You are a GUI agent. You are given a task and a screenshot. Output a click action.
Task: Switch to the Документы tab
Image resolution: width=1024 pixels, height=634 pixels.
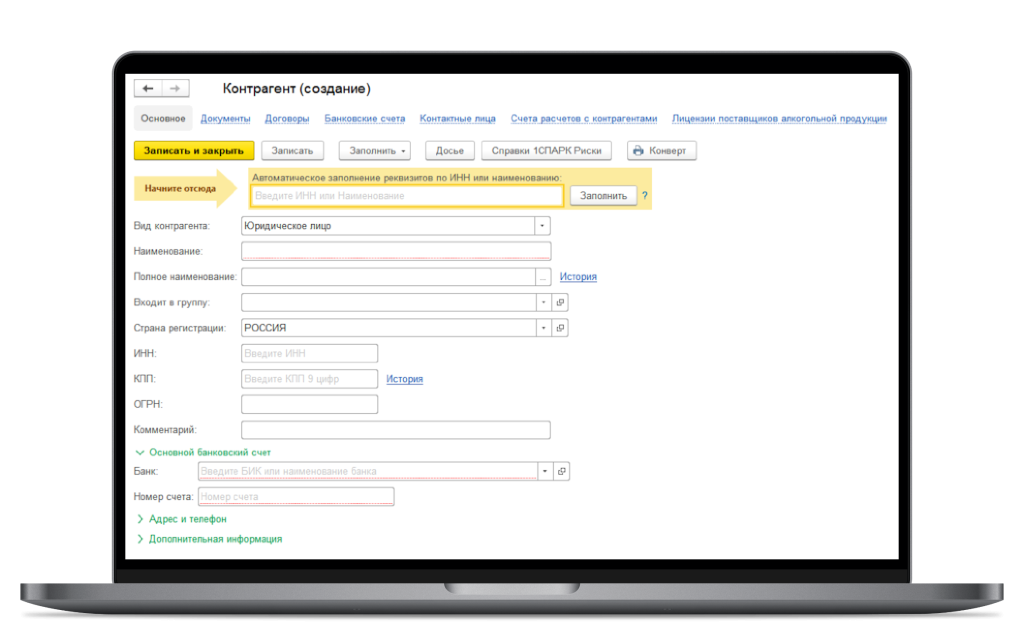(x=226, y=117)
